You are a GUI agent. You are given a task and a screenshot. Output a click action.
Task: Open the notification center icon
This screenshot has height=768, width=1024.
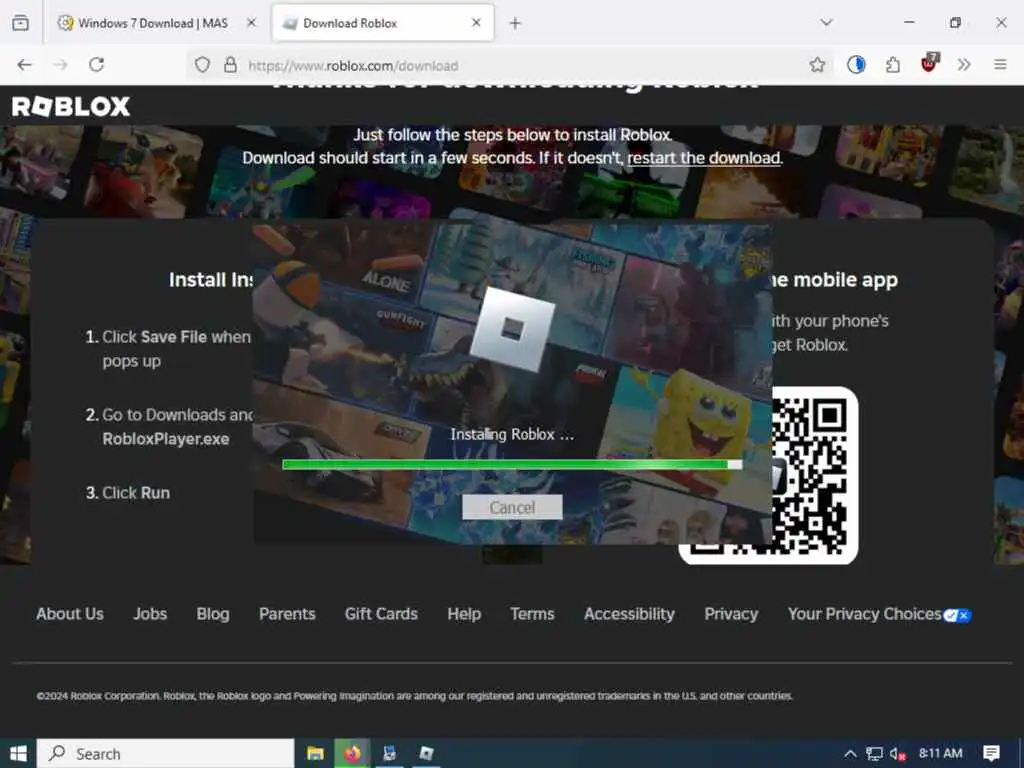[x=991, y=754]
